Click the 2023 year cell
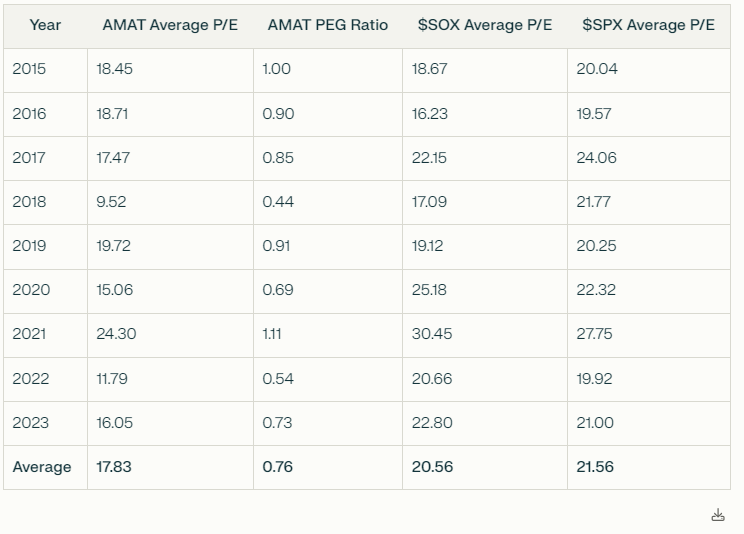Image resolution: width=744 pixels, height=534 pixels. 30,423
